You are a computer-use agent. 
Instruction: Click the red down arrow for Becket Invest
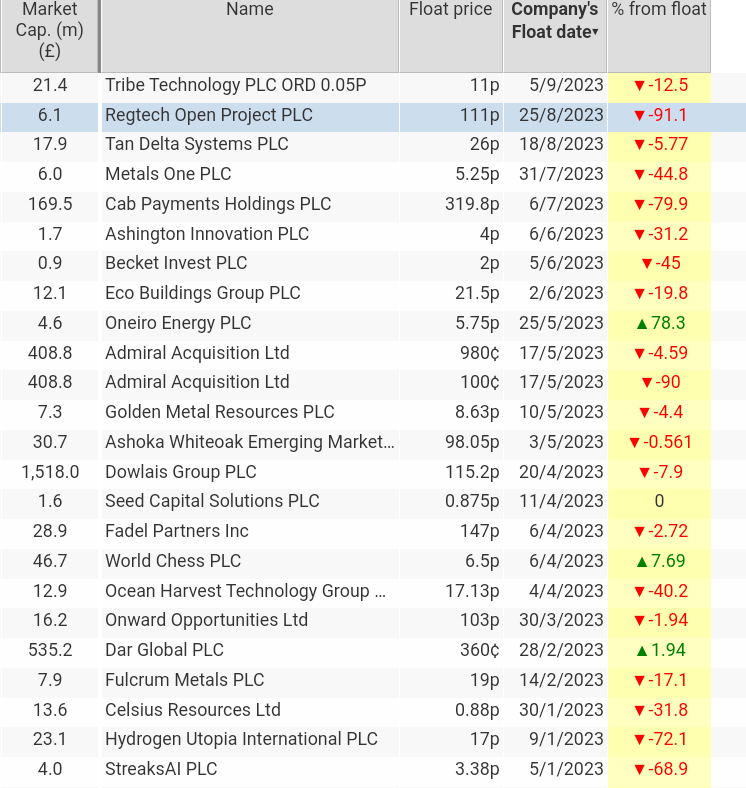click(647, 264)
